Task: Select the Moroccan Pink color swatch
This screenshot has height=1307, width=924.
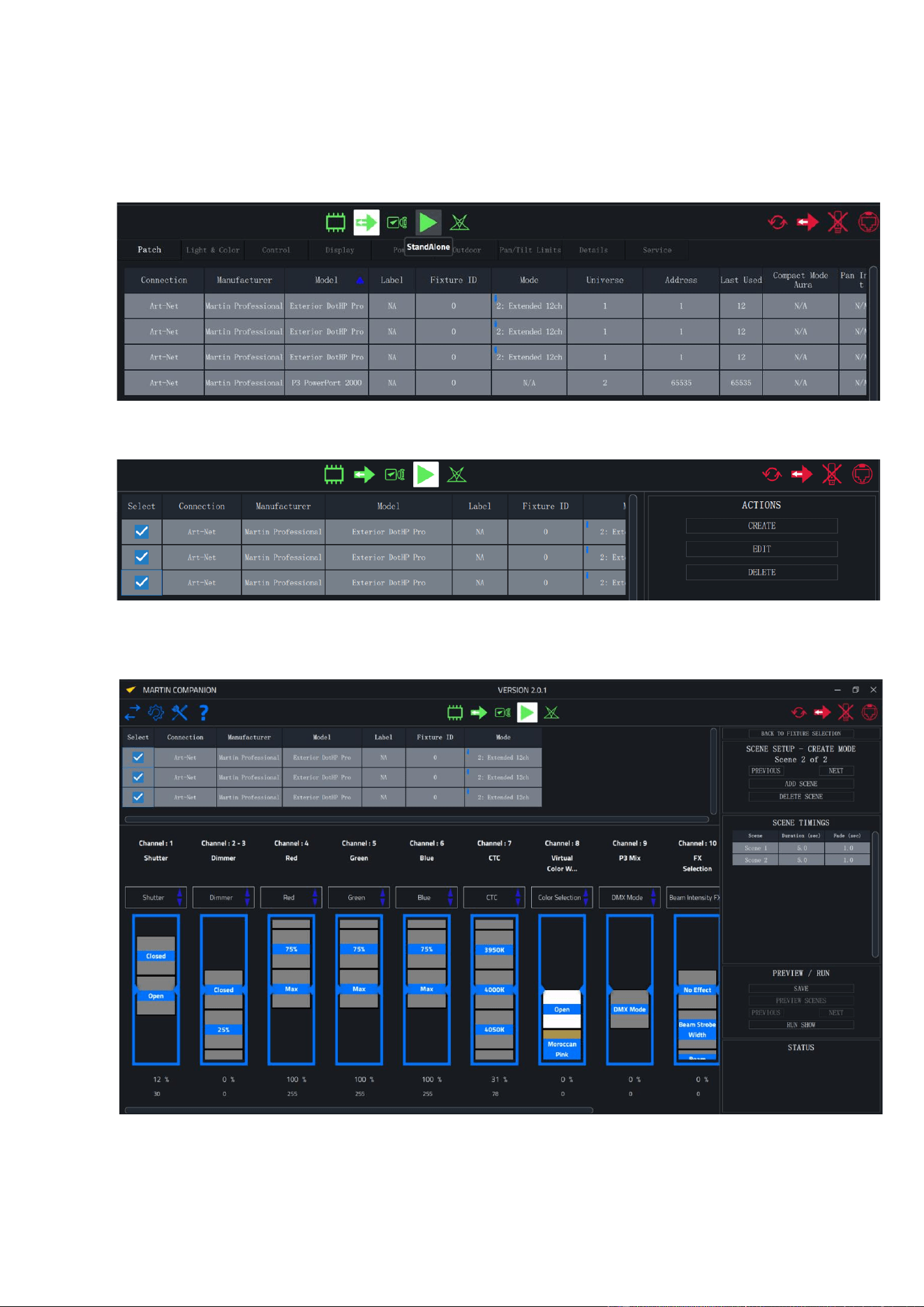Action: [562, 1044]
